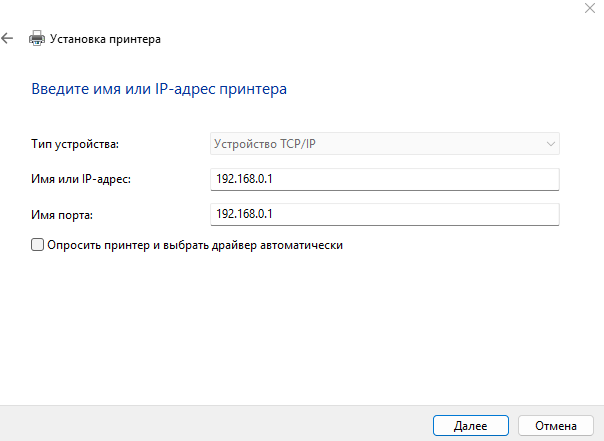Viewport: 604px width, 441px height.
Task: Go back using the arrow icon
Action: point(8,39)
